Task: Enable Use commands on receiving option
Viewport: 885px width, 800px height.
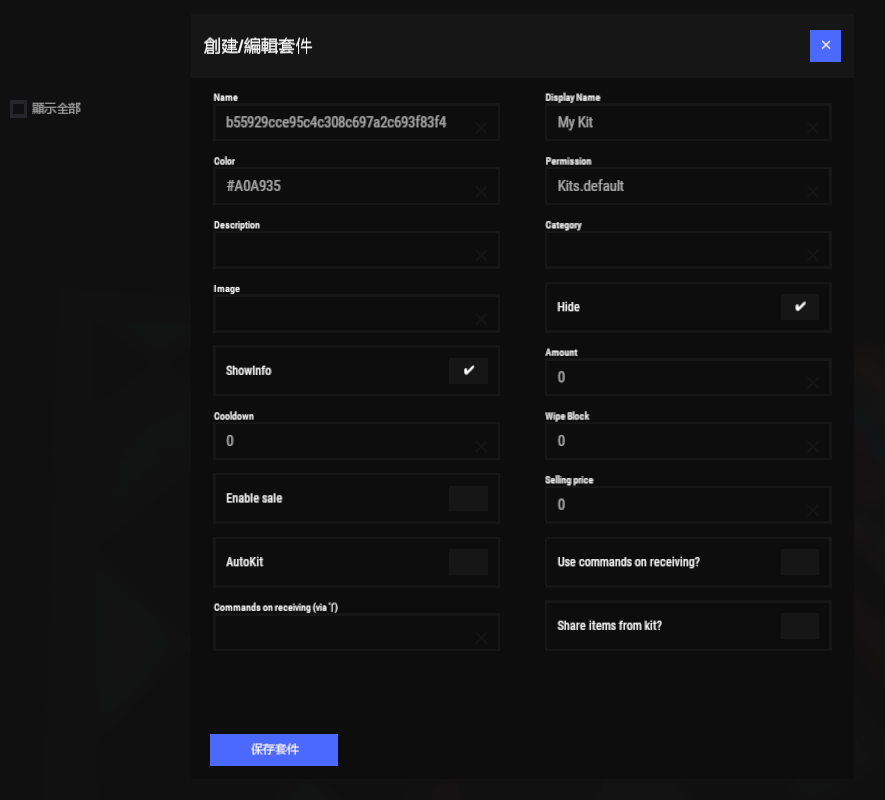Action: click(799, 562)
